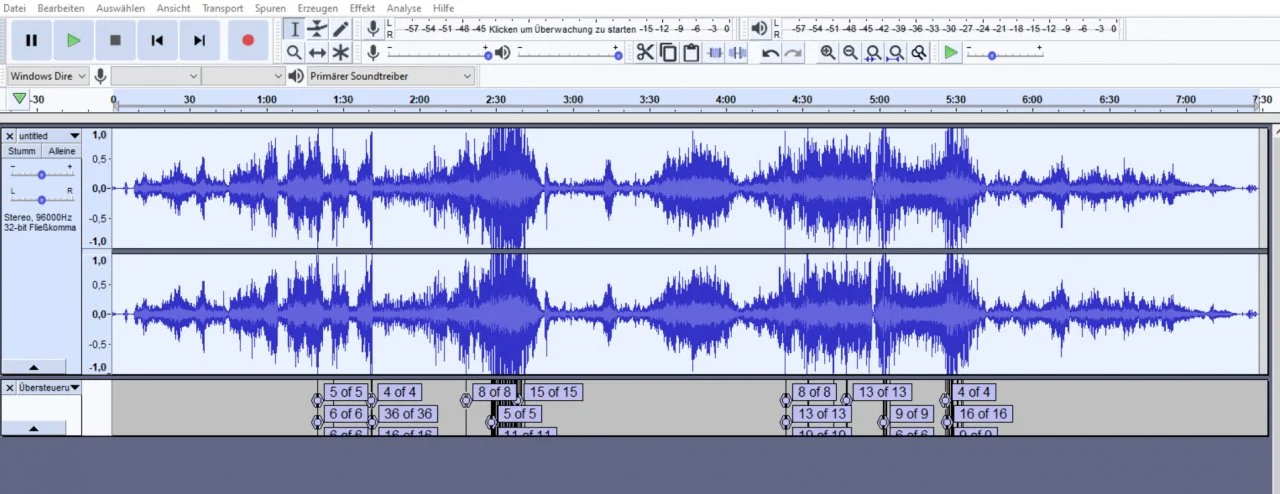Start playback with the green Play button
The height and width of the screenshot is (494, 1280).
click(73, 40)
